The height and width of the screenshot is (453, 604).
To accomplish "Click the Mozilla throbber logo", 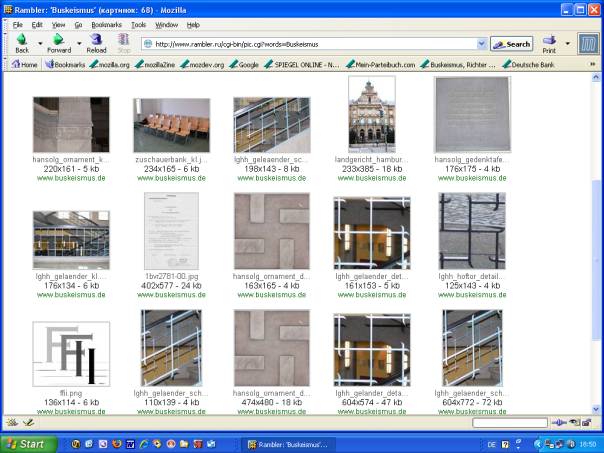I will coord(588,44).
